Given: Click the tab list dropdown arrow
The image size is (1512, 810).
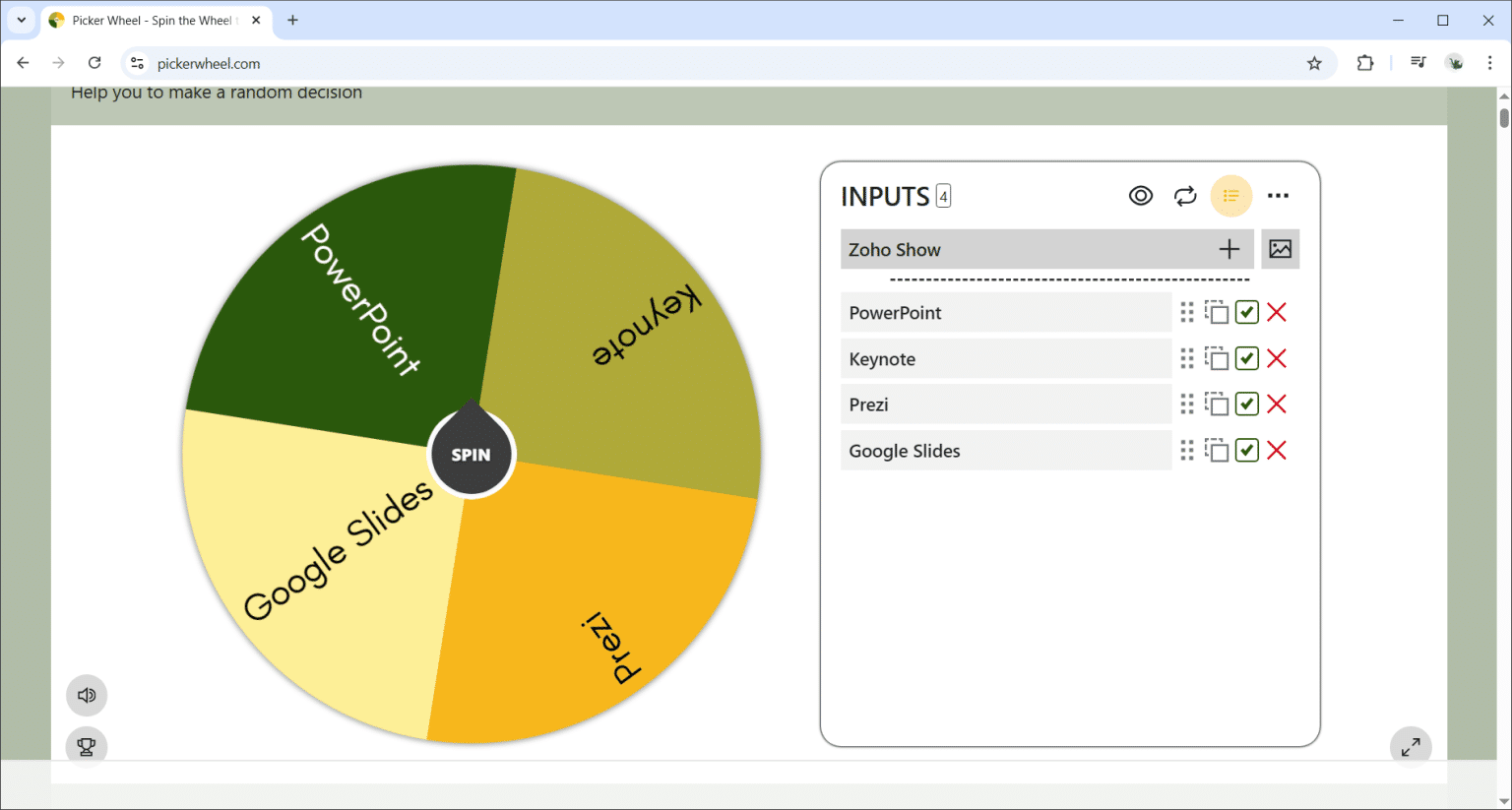Looking at the screenshot, I should point(21,20).
